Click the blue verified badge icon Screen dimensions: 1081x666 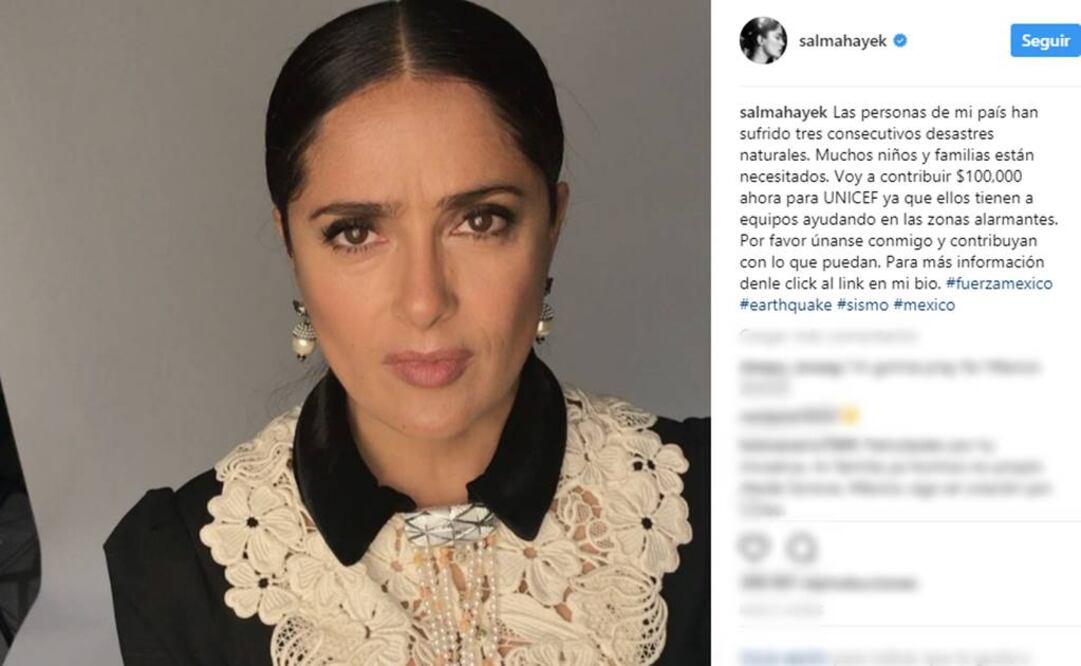coord(900,41)
